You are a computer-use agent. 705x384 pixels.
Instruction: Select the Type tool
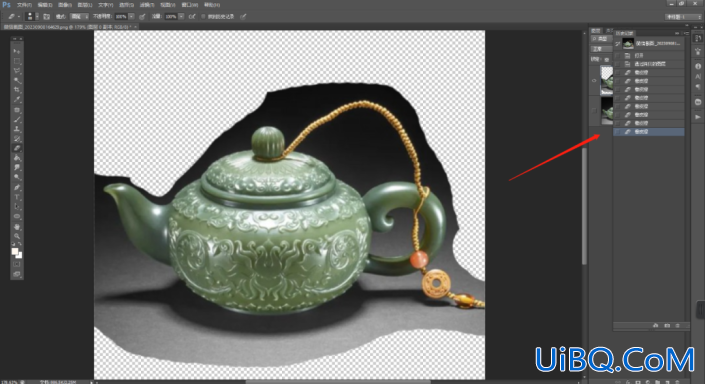pyautogui.click(x=17, y=197)
